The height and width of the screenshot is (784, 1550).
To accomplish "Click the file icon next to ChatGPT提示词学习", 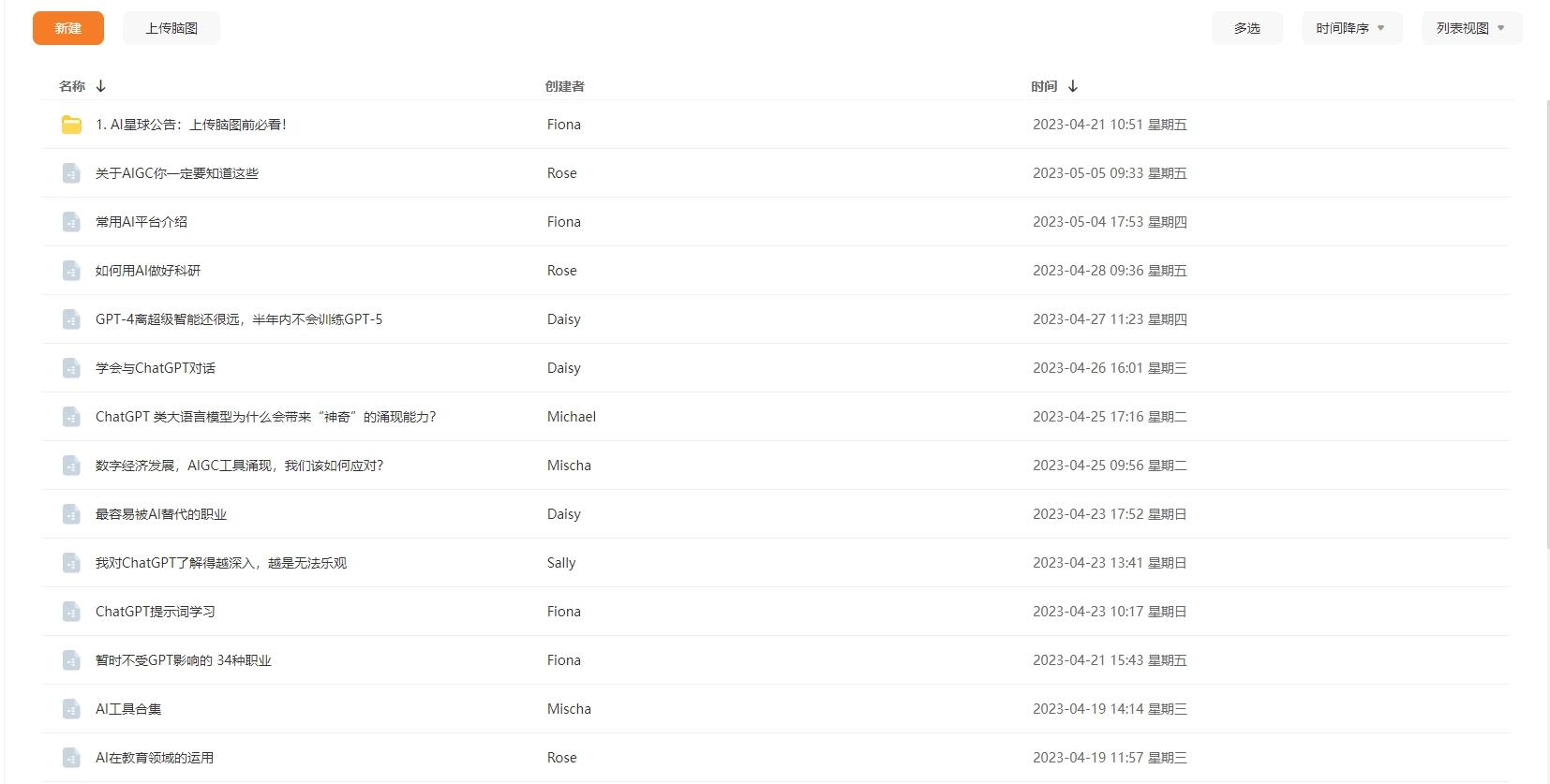I will pos(71,612).
